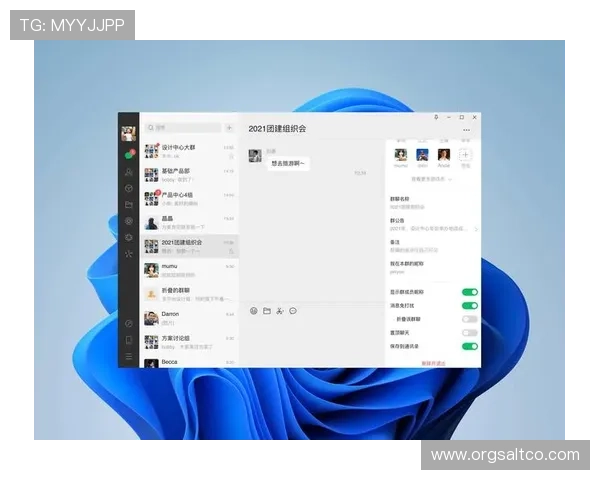Expand 查看更多群成员 member list
Screen dimensions: 600x480
(431, 179)
